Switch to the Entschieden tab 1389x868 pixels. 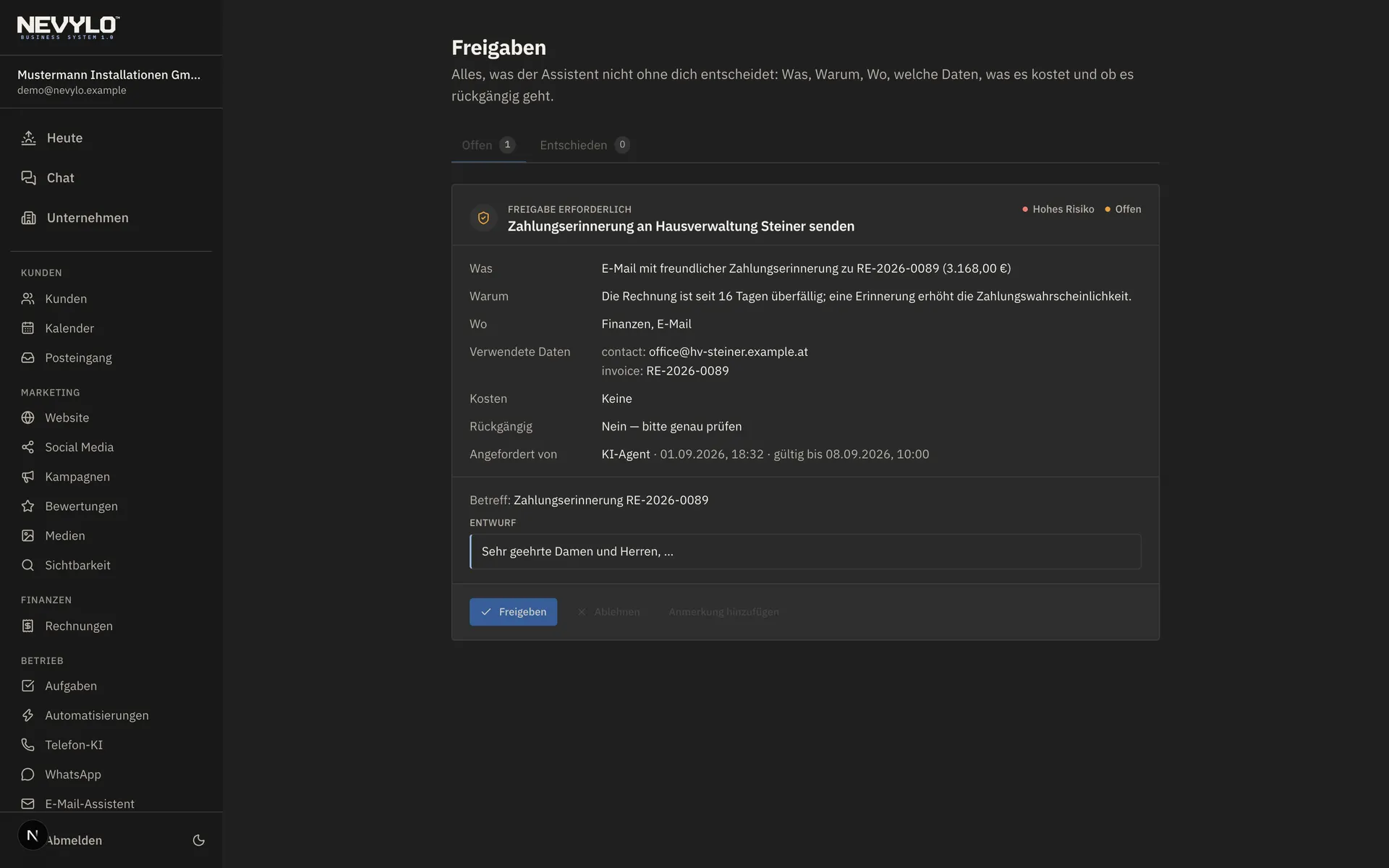pyautogui.click(x=585, y=145)
